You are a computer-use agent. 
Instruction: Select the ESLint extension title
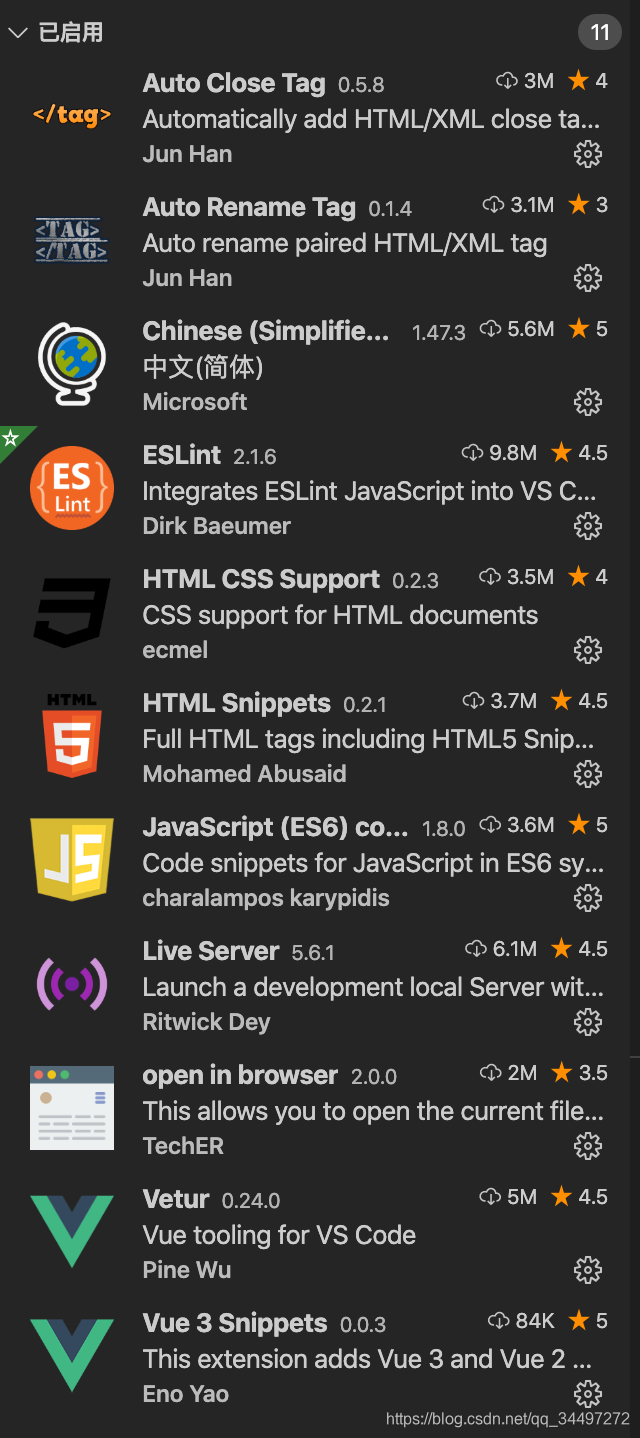(182, 455)
